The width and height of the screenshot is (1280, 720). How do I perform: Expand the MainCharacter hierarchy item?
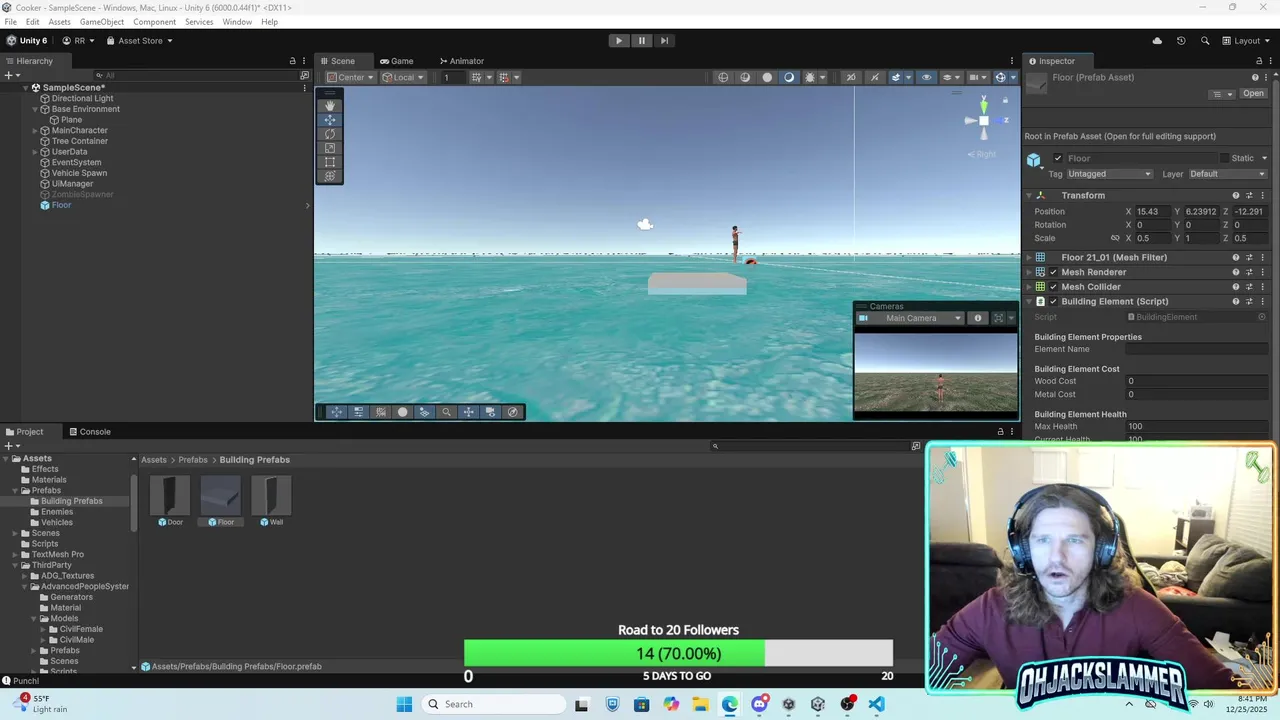pyautogui.click(x=35, y=131)
